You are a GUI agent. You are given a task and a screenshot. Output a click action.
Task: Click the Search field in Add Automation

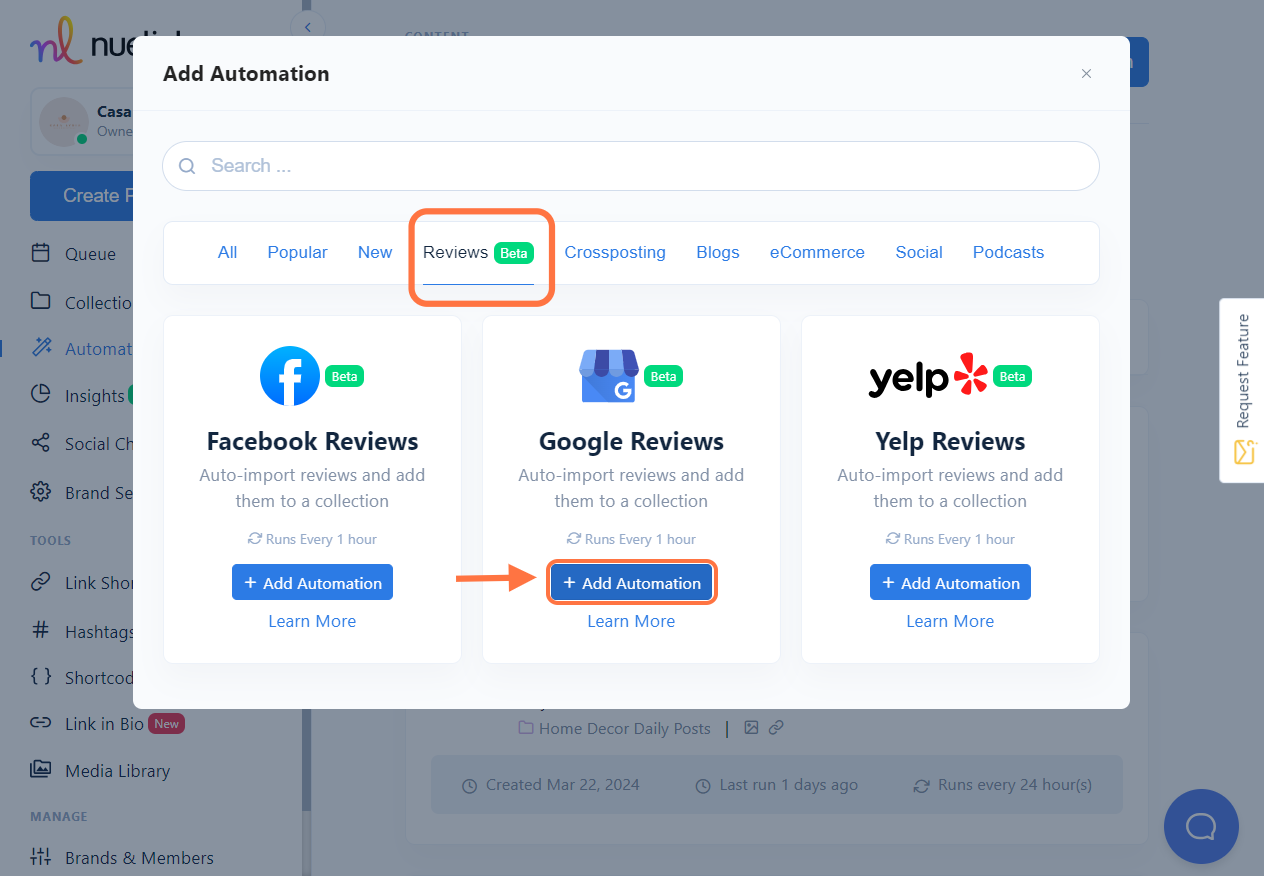tap(631, 166)
